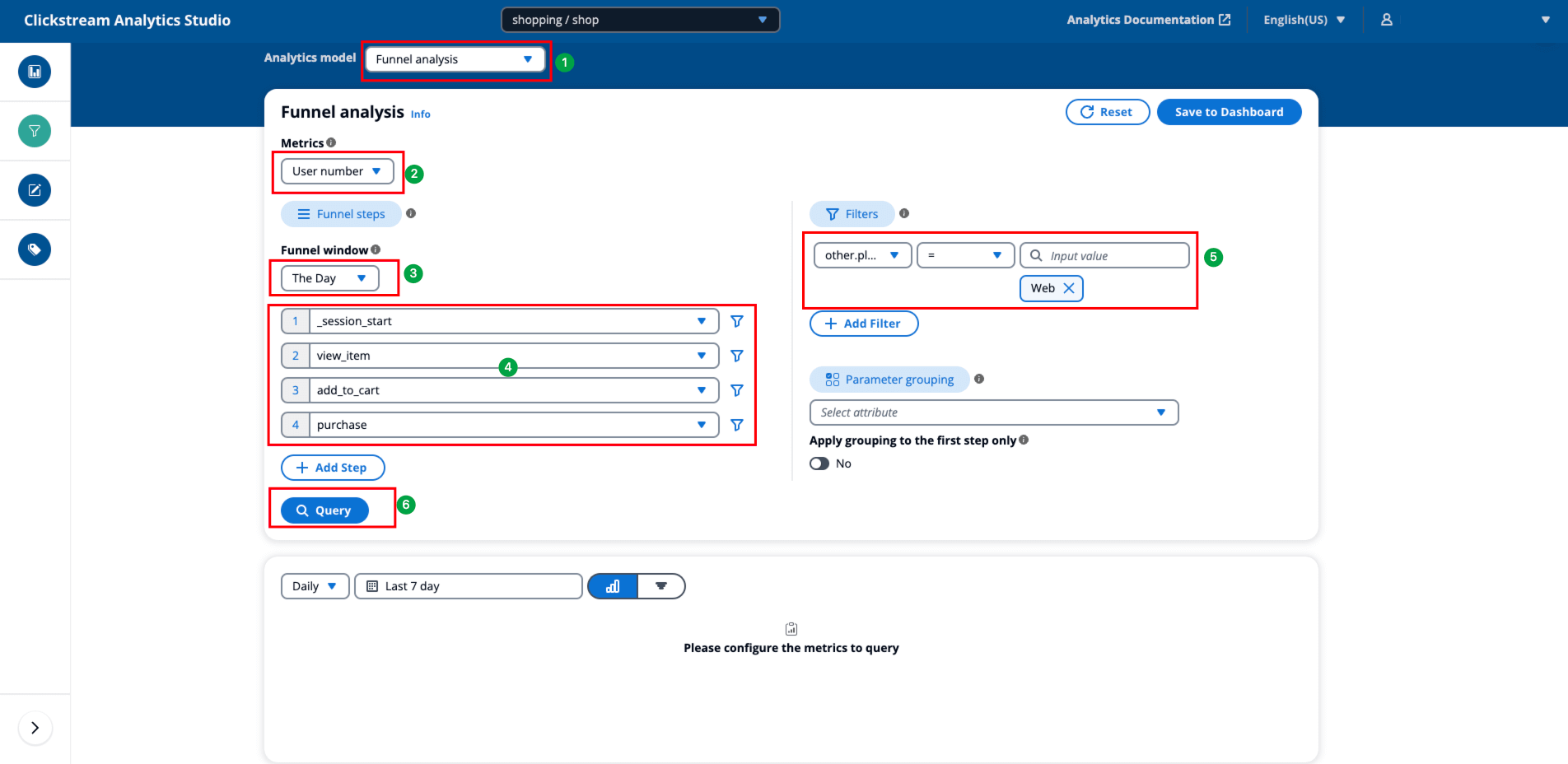Open the other.pl... filter attribute dropdown
Image resolution: width=1568 pixels, height=764 pixels.
tap(862, 255)
